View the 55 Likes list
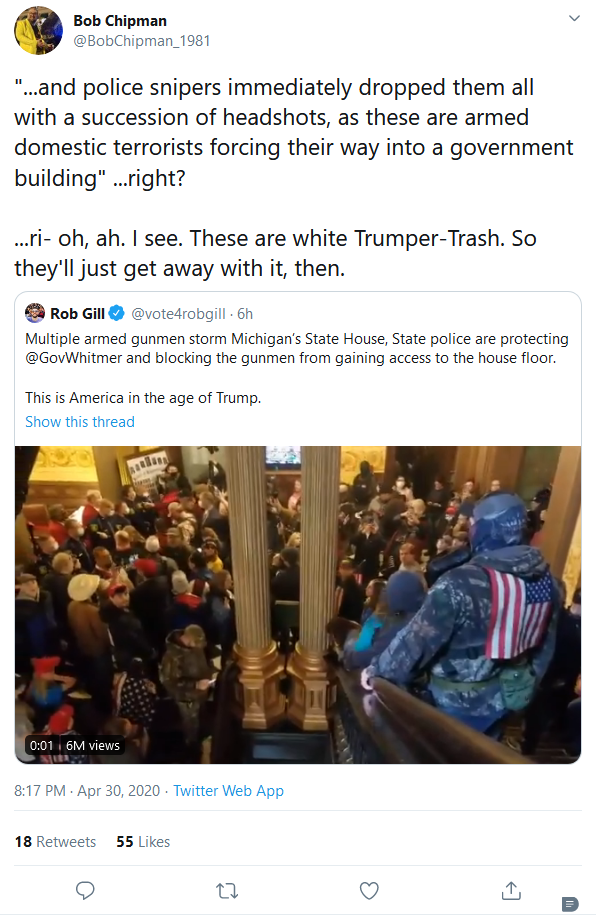Image resolution: width=596 pixels, height=915 pixels. click(143, 841)
